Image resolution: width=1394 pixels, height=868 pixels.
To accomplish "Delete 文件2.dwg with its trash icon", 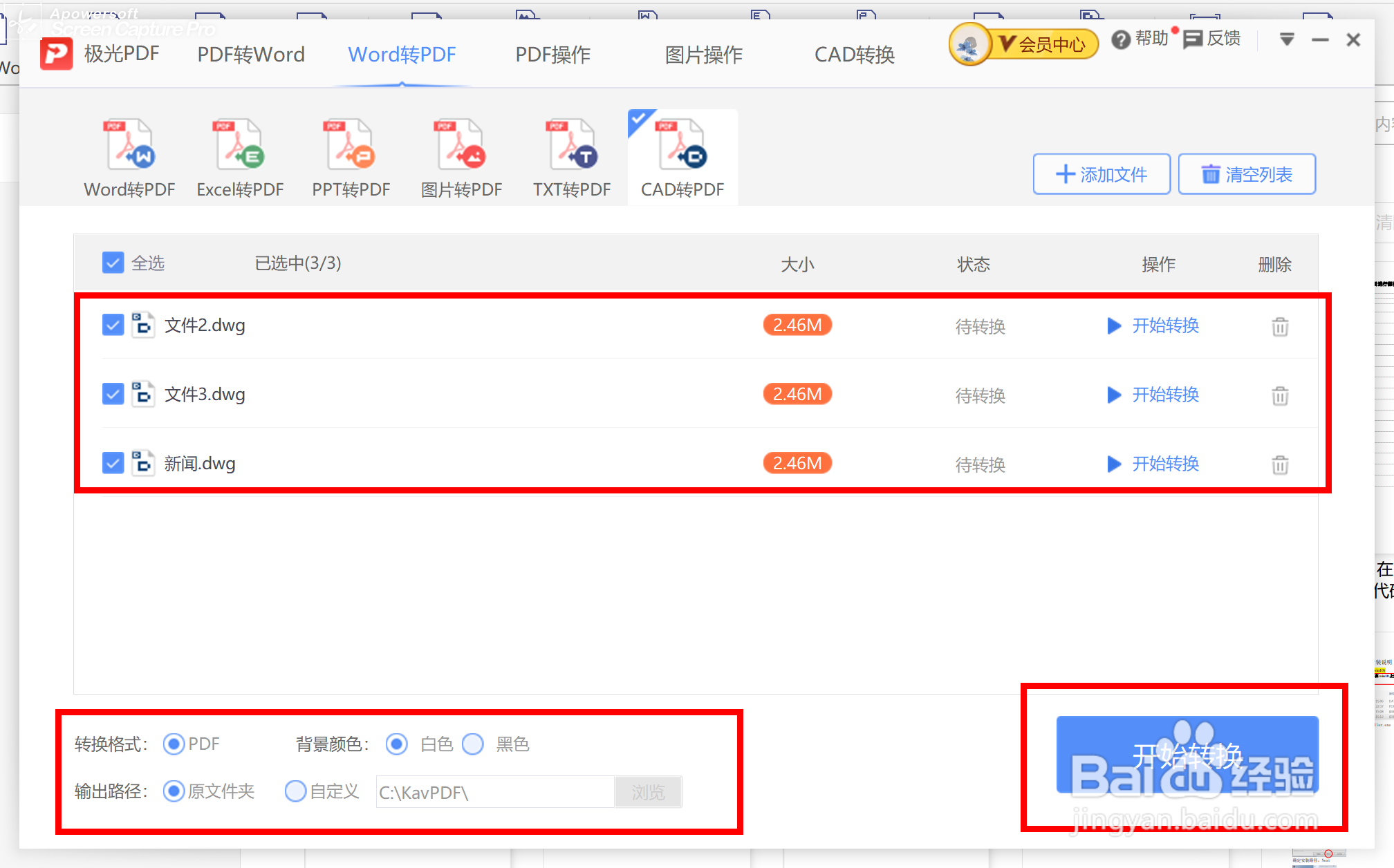I will pyautogui.click(x=1280, y=326).
